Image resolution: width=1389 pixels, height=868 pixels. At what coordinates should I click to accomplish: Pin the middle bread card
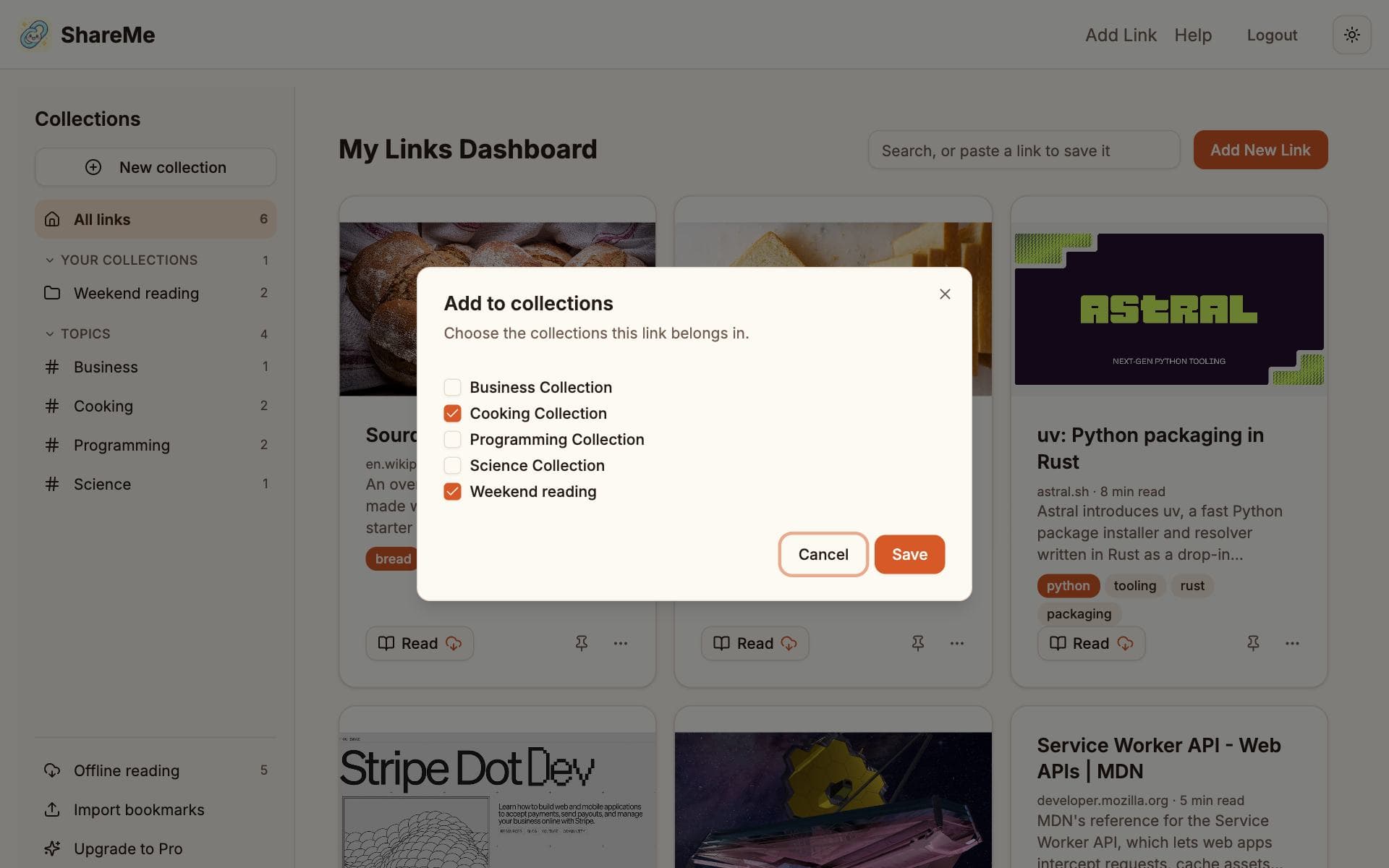pyautogui.click(x=917, y=643)
